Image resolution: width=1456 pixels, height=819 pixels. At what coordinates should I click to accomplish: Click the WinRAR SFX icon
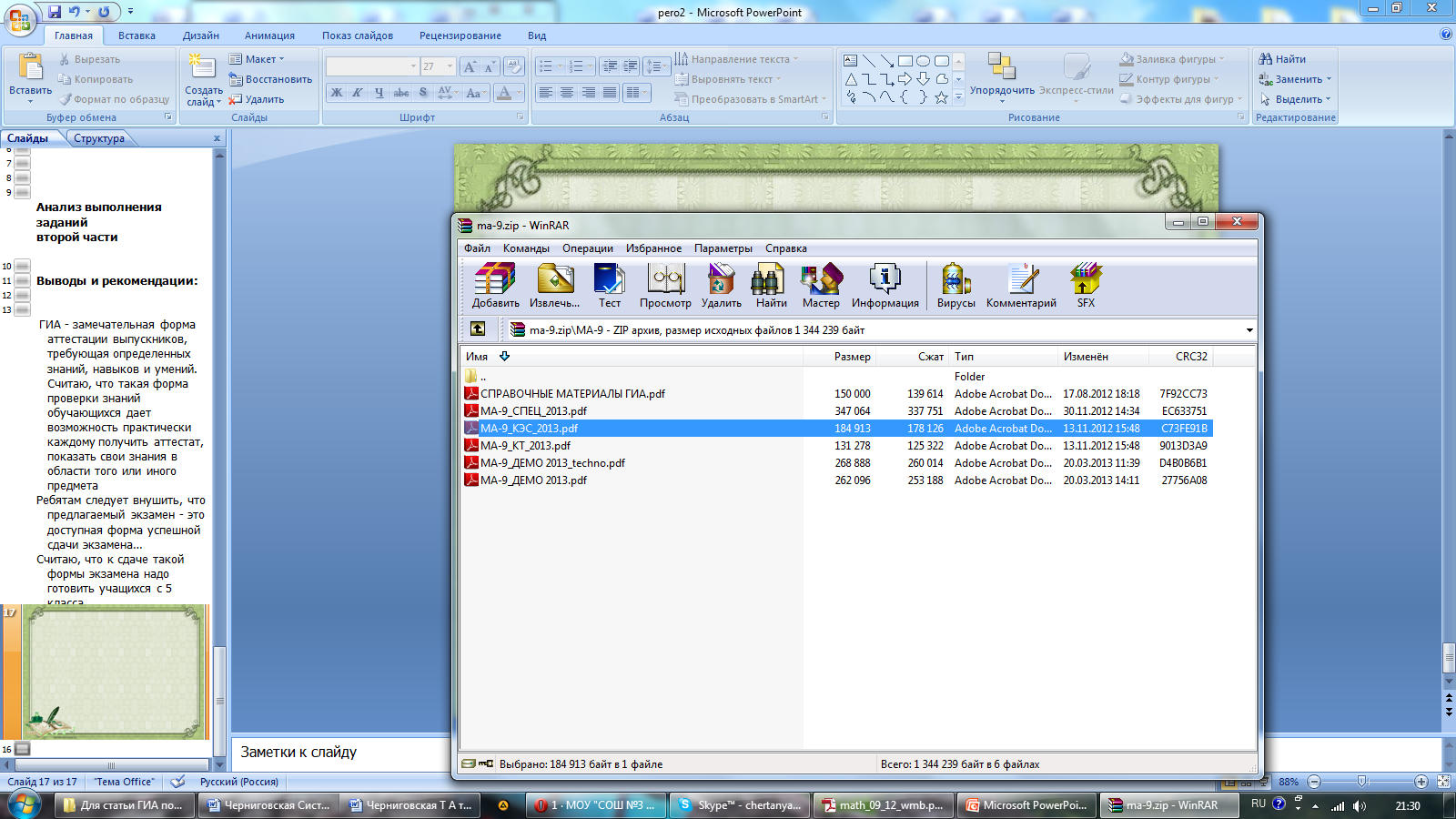coord(1086,286)
